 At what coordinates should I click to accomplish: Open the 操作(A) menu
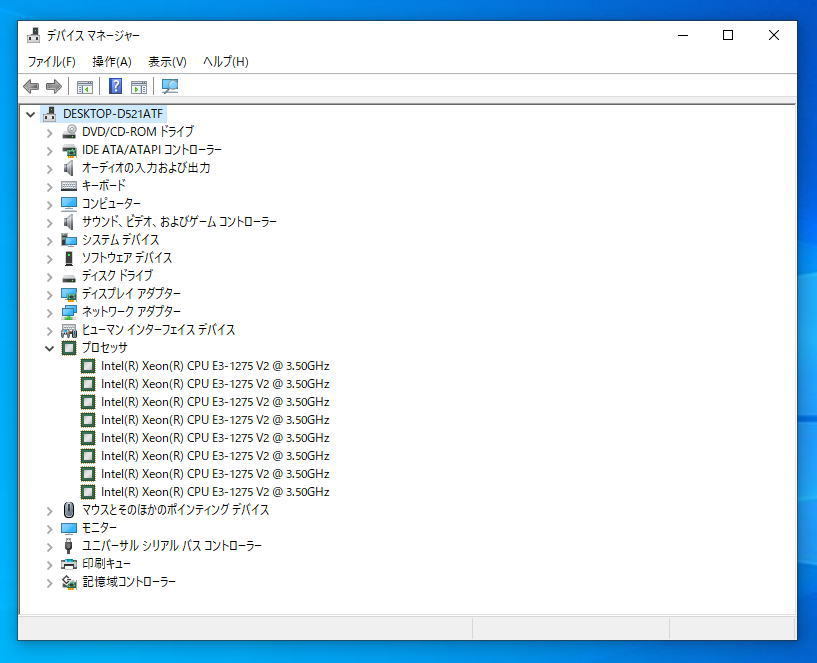pos(112,62)
